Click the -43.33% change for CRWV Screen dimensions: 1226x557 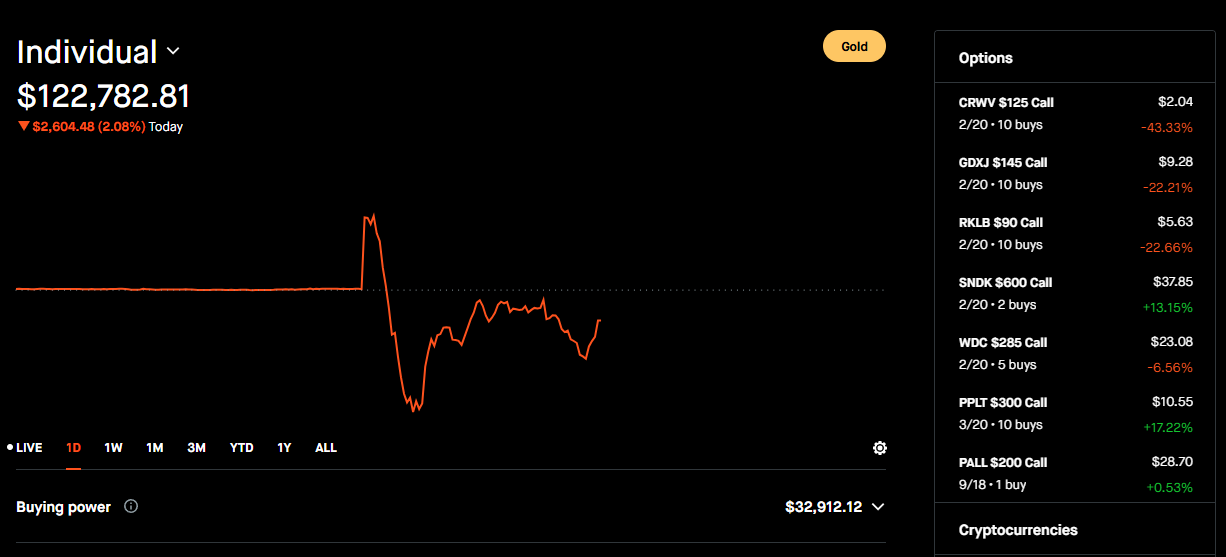click(1166, 128)
